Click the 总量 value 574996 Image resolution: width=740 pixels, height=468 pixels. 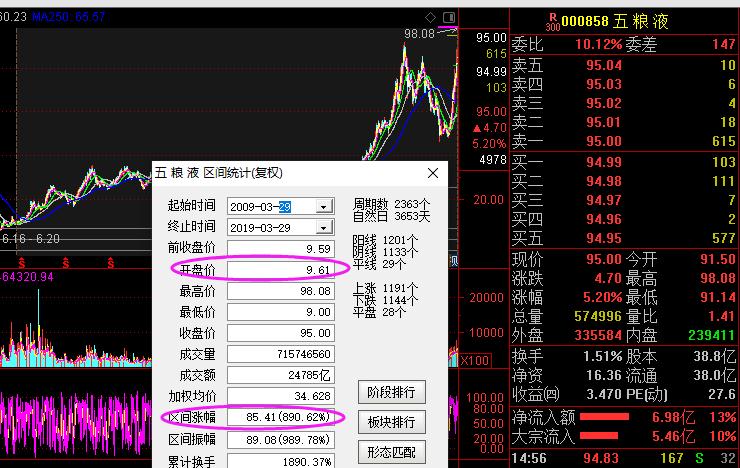point(598,316)
